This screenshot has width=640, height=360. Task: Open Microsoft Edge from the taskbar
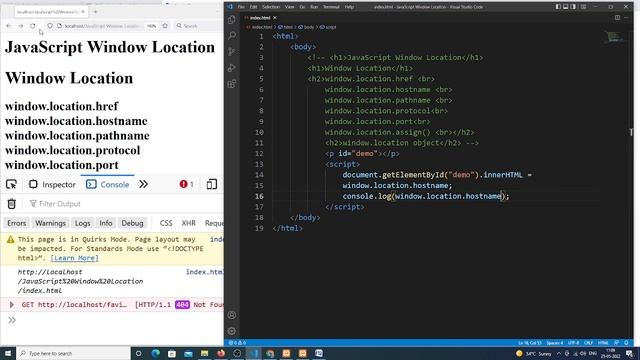tap(156, 353)
